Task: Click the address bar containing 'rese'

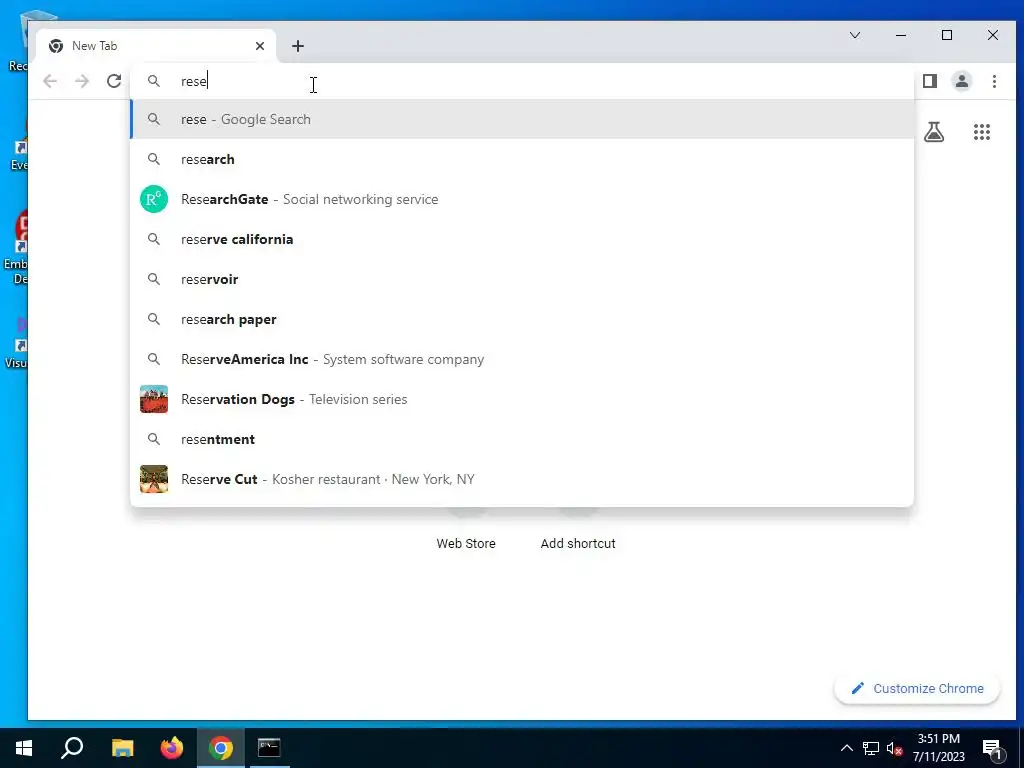Action: click(522, 81)
